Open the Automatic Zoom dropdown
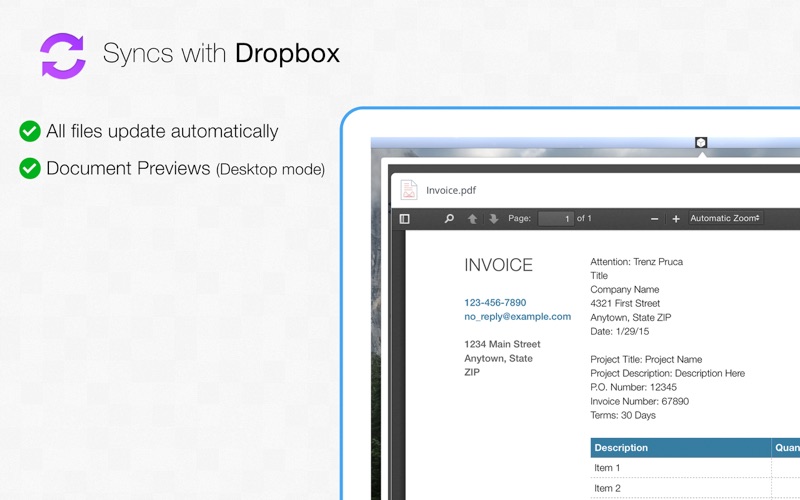This screenshot has height=500, width=800. click(725, 218)
